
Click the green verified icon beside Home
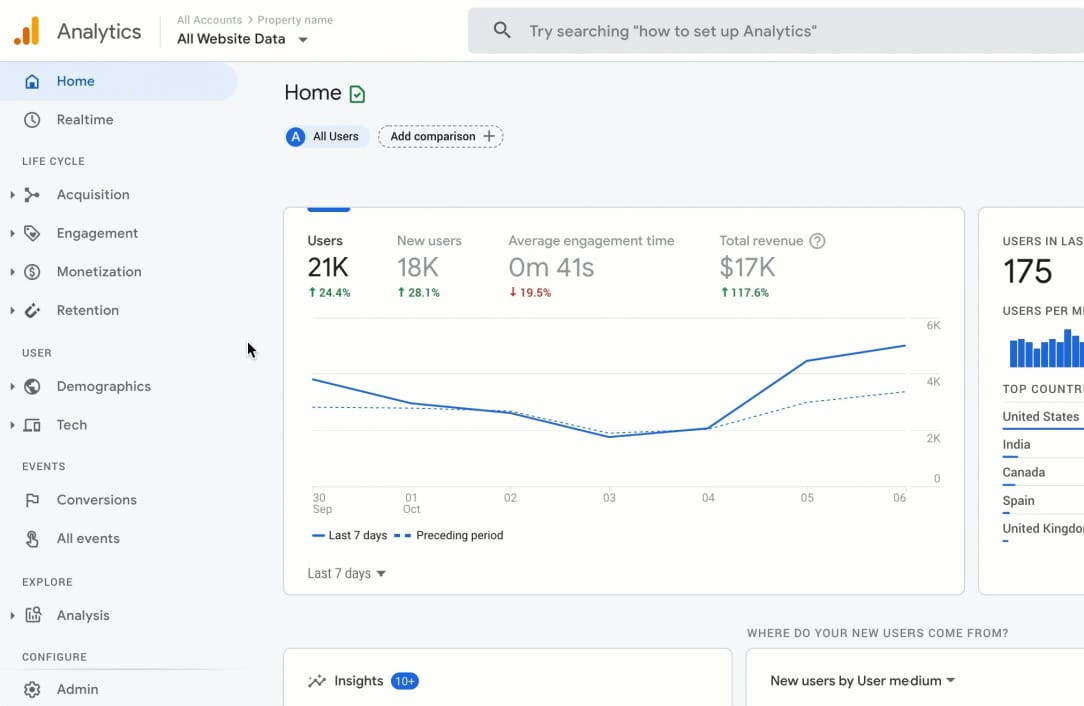357,94
